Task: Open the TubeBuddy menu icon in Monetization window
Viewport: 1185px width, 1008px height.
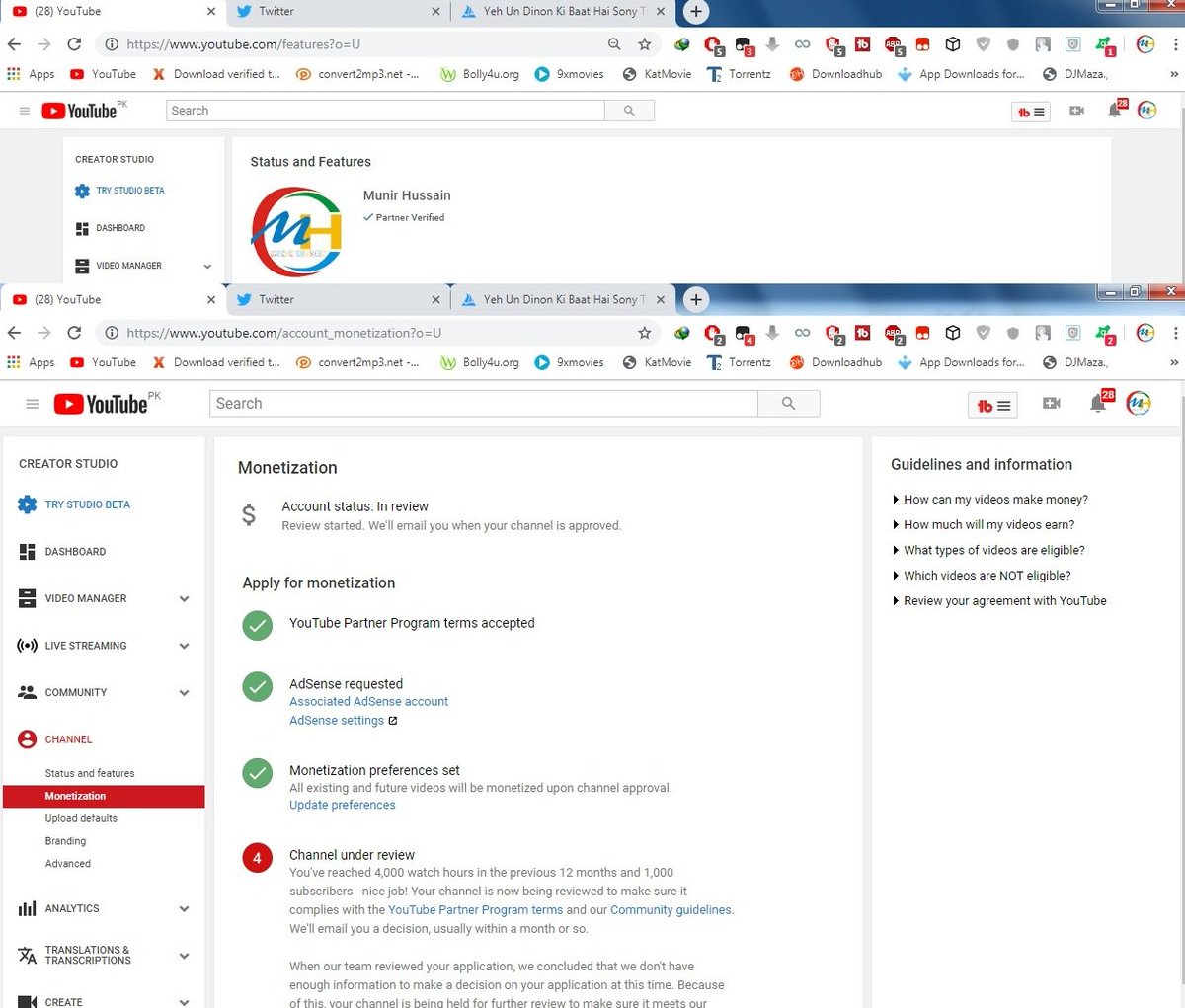Action: click(x=992, y=405)
